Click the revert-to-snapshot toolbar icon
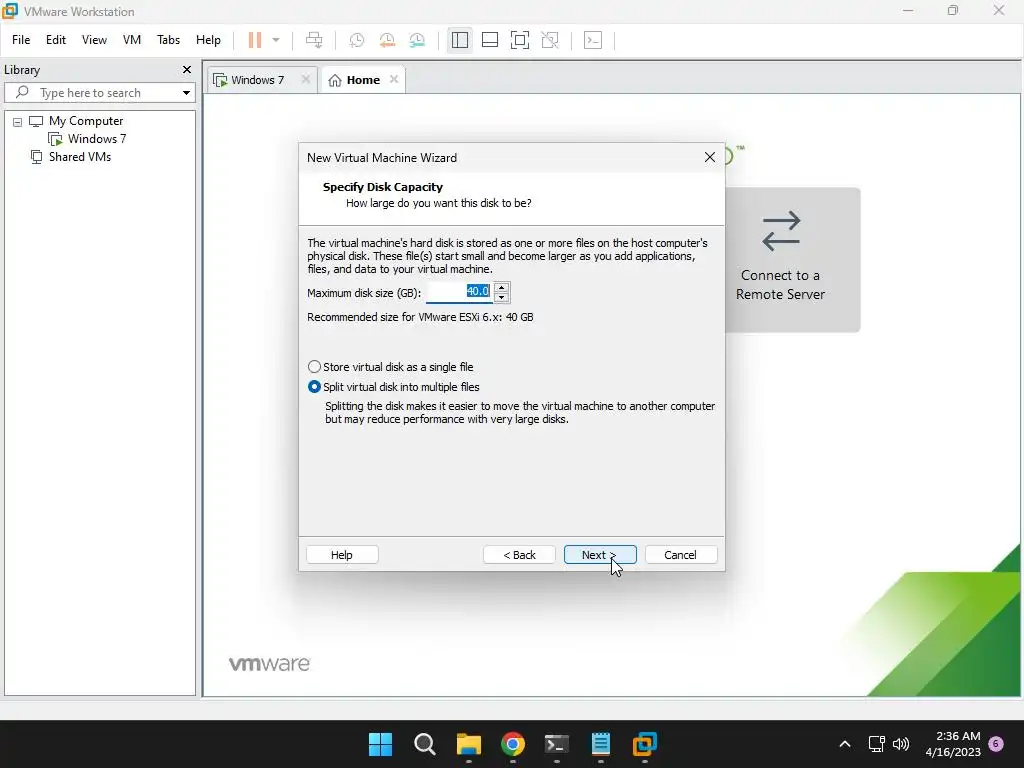 tap(387, 40)
